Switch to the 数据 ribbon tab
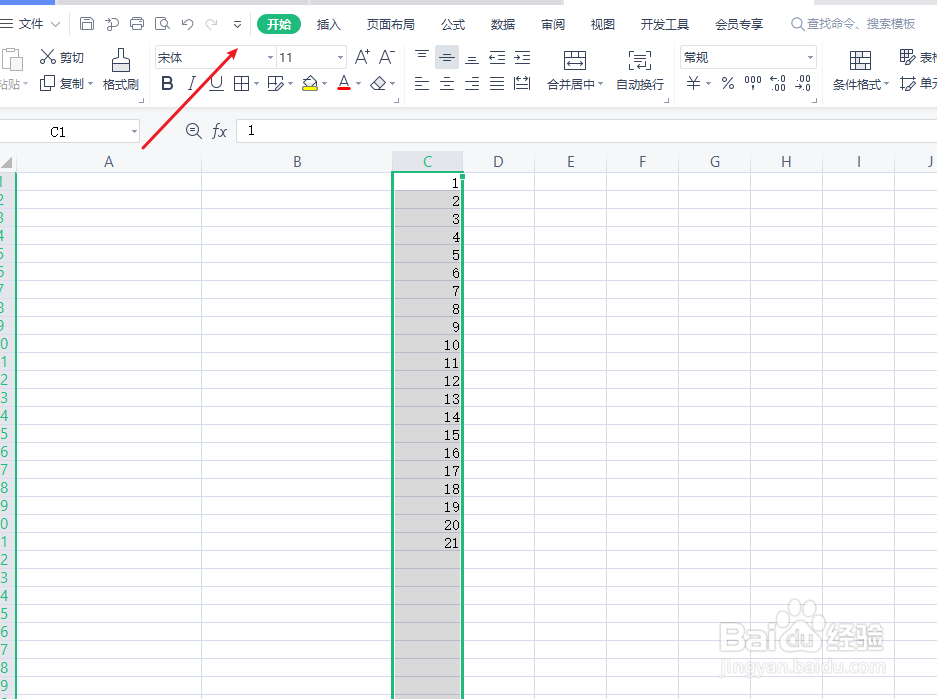937x699 pixels. (x=502, y=24)
